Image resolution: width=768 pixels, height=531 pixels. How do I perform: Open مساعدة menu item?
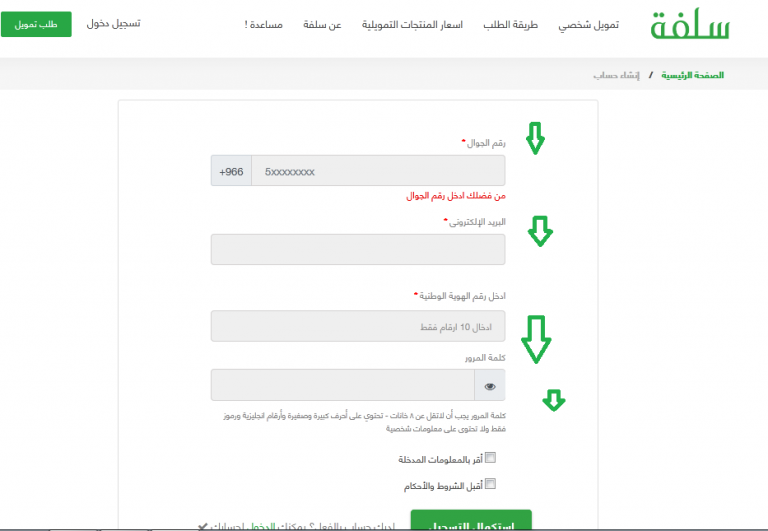(x=264, y=24)
